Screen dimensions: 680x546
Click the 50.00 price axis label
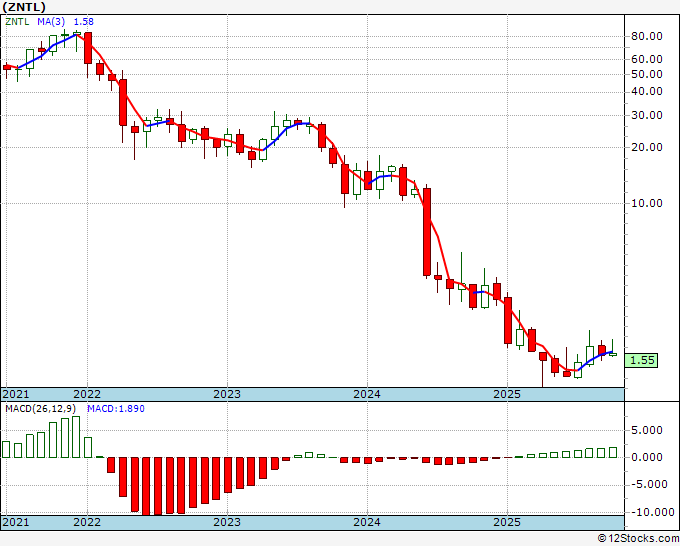[x=647, y=74]
